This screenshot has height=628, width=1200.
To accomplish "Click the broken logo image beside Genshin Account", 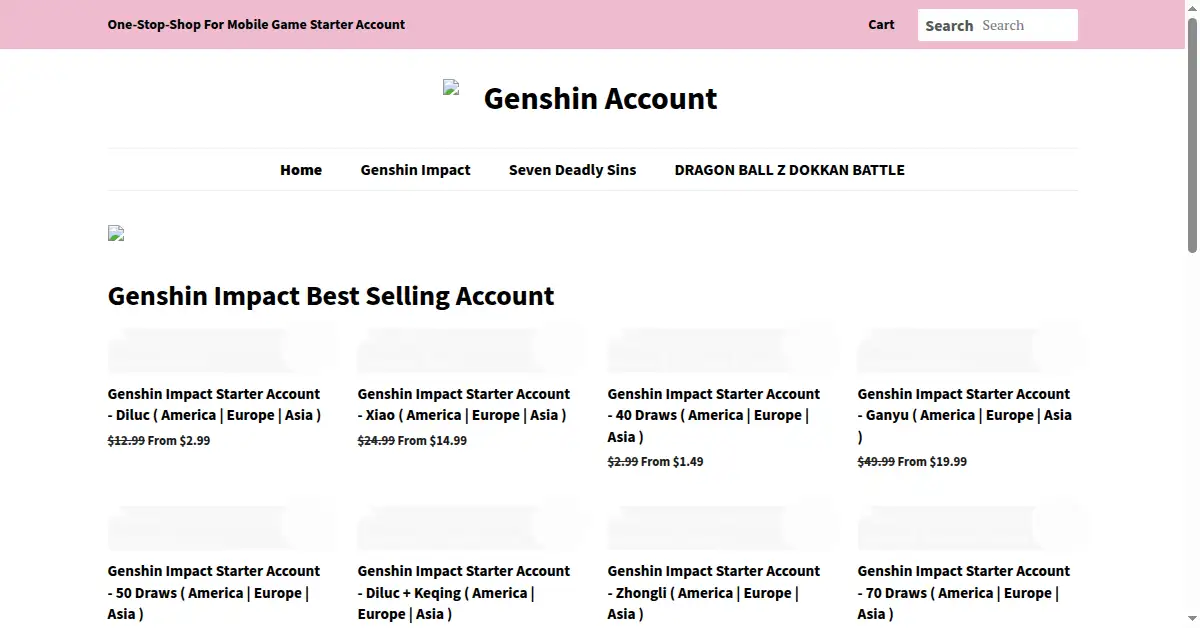I will (451, 88).
